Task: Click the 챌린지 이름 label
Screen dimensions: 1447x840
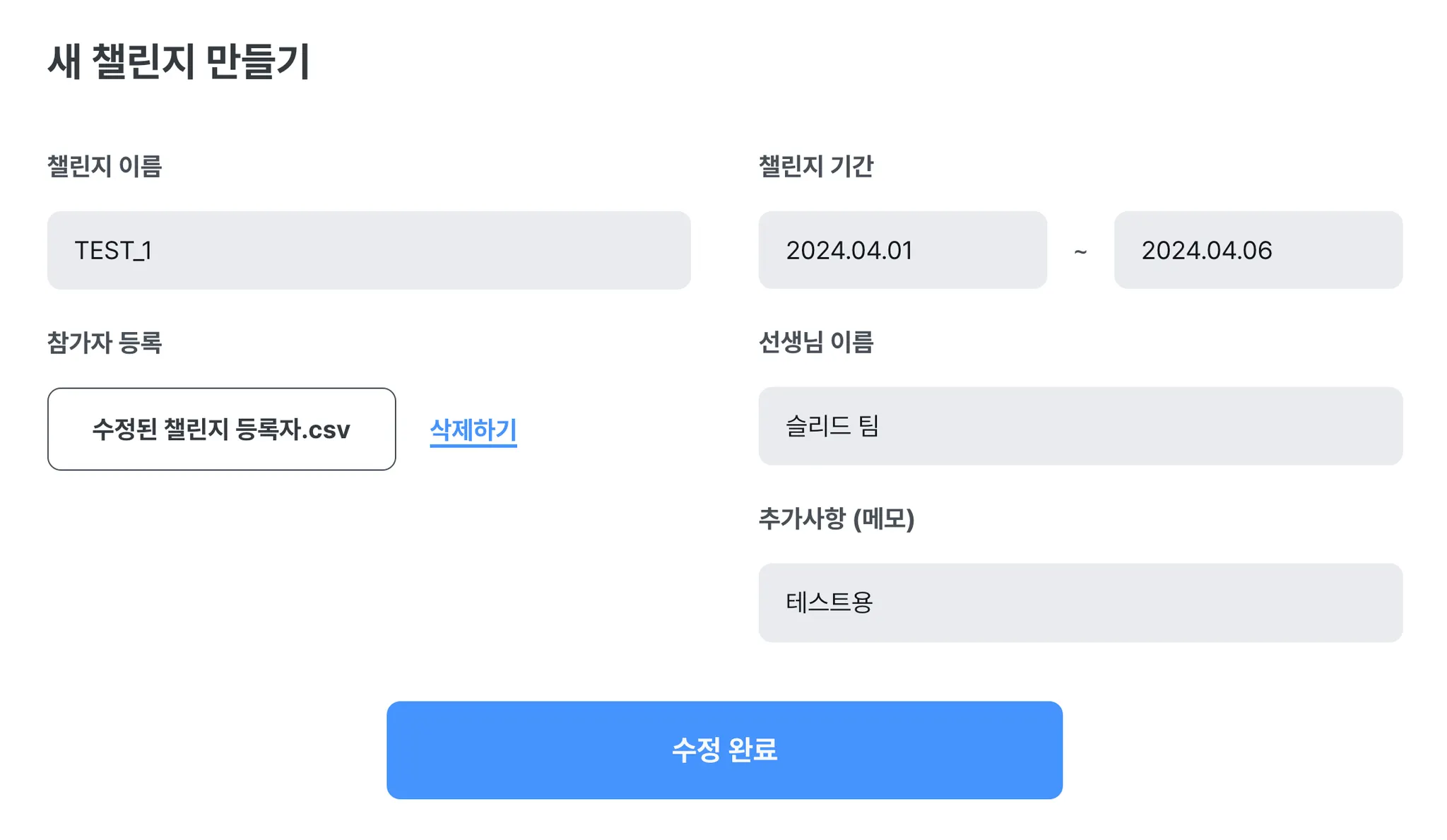Action: coord(105,166)
